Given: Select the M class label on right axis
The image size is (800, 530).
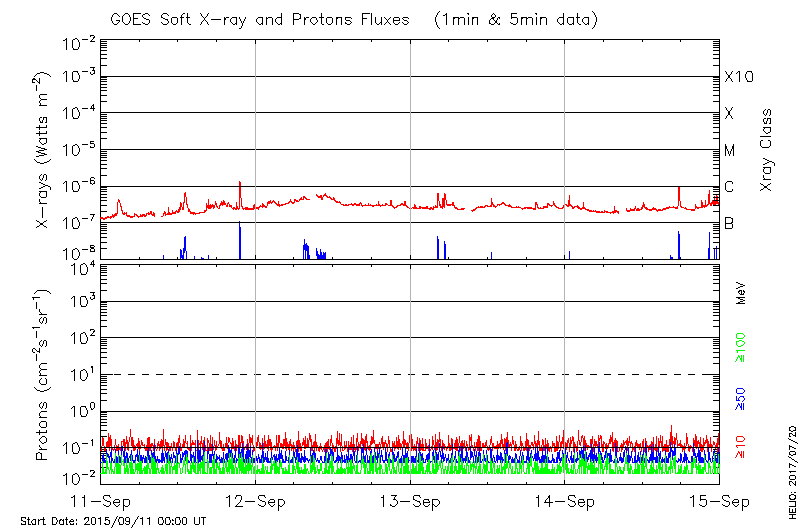Looking at the screenshot, I should (x=730, y=151).
